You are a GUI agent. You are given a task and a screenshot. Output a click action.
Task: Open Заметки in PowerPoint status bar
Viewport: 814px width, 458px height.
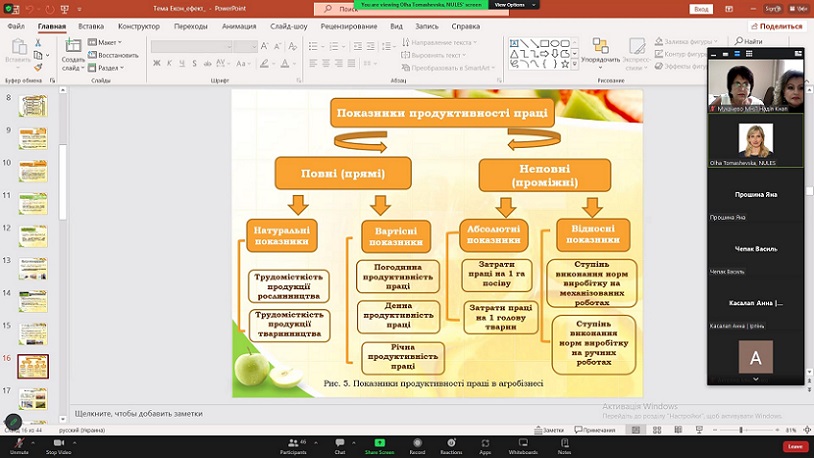549,430
